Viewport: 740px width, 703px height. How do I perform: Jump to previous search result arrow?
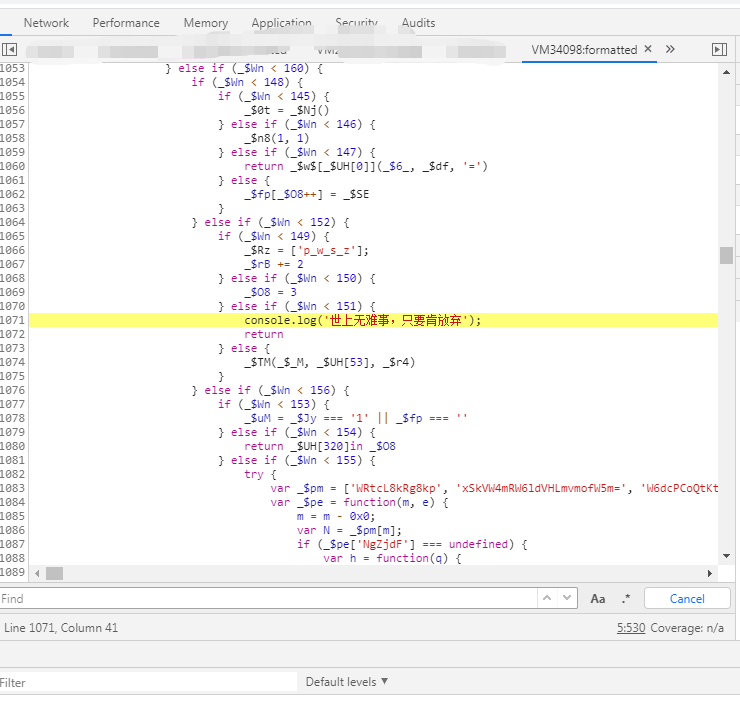tap(547, 598)
